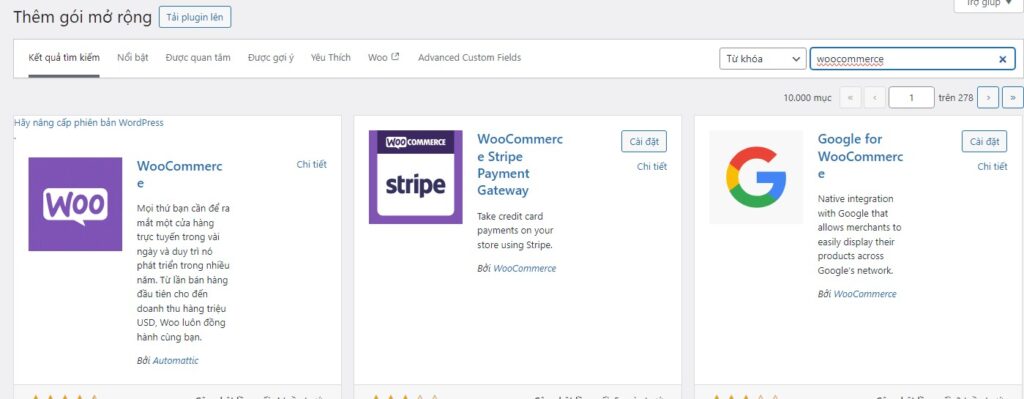The width and height of the screenshot is (1024, 399).
Task: Click the Take credit card payments description
Action: tap(515, 231)
